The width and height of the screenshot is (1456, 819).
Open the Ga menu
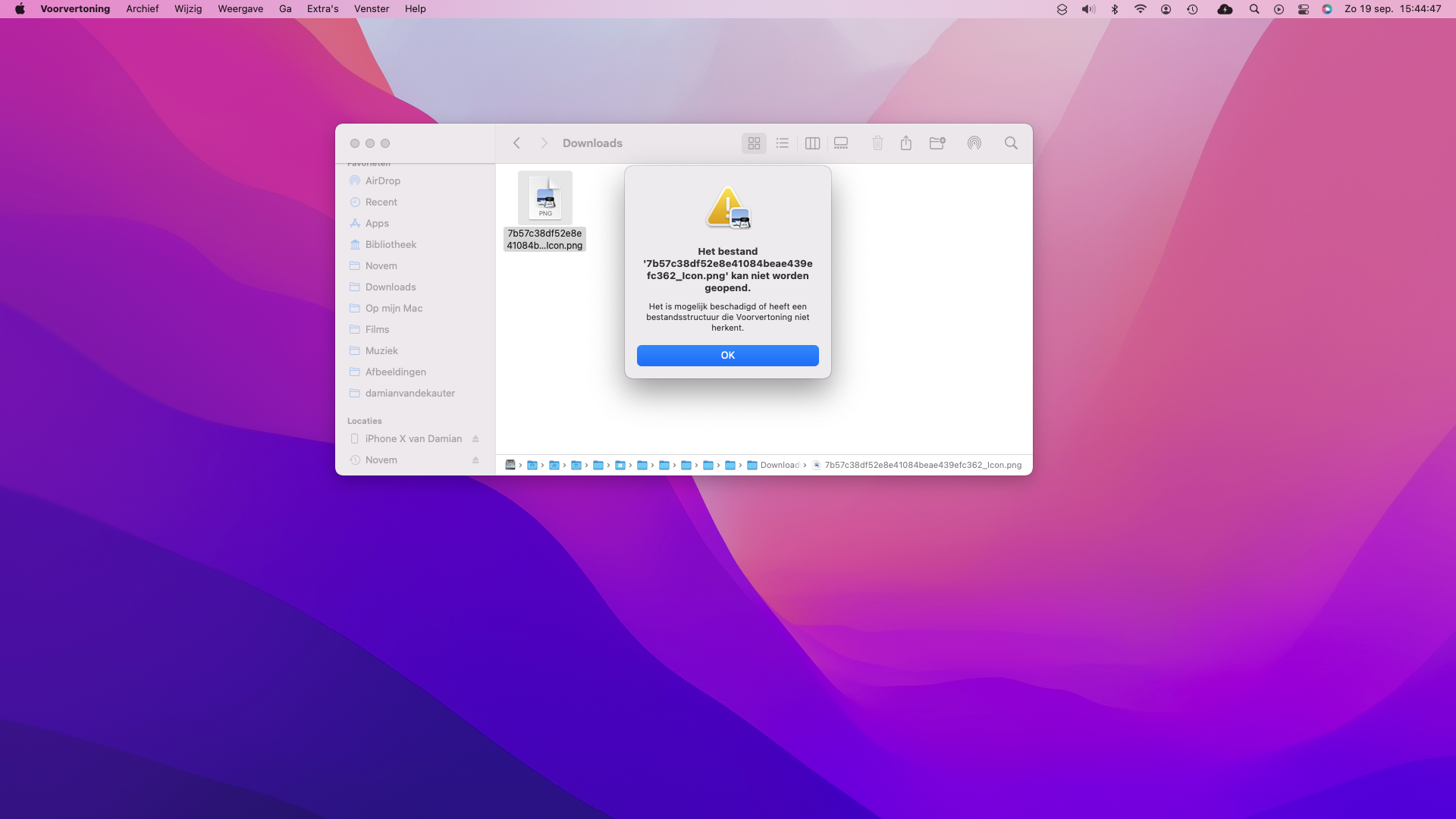click(x=285, y=9)
